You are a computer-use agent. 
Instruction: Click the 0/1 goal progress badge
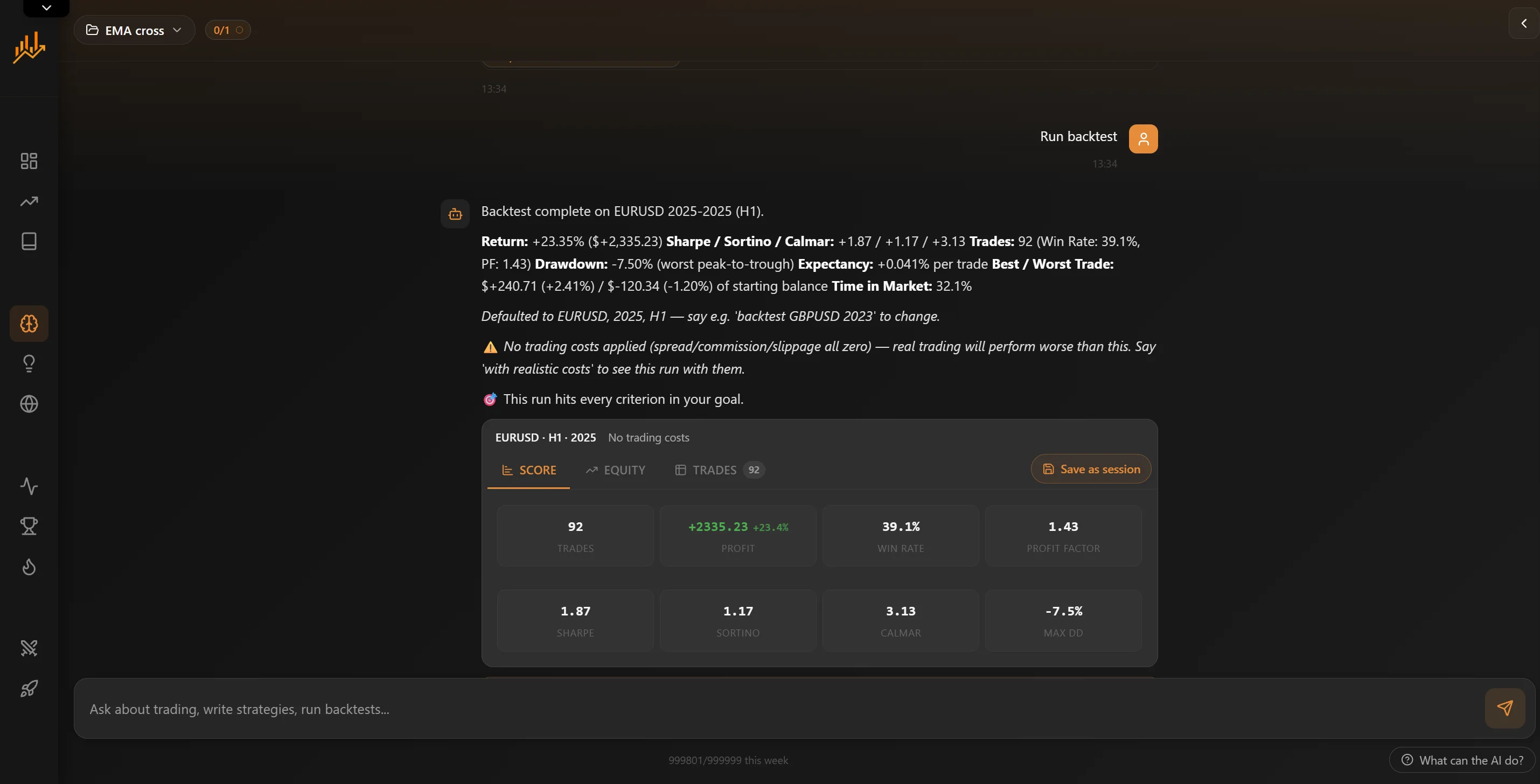(228, 30)
